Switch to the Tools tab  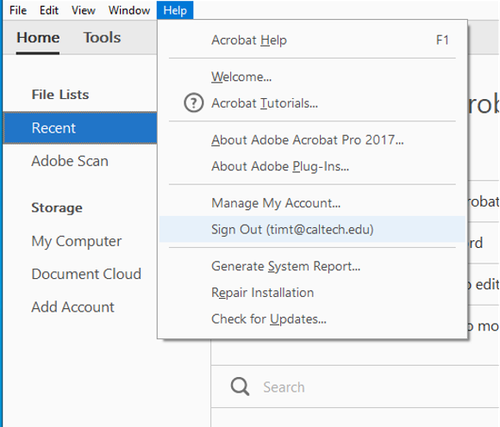[102, 37]
